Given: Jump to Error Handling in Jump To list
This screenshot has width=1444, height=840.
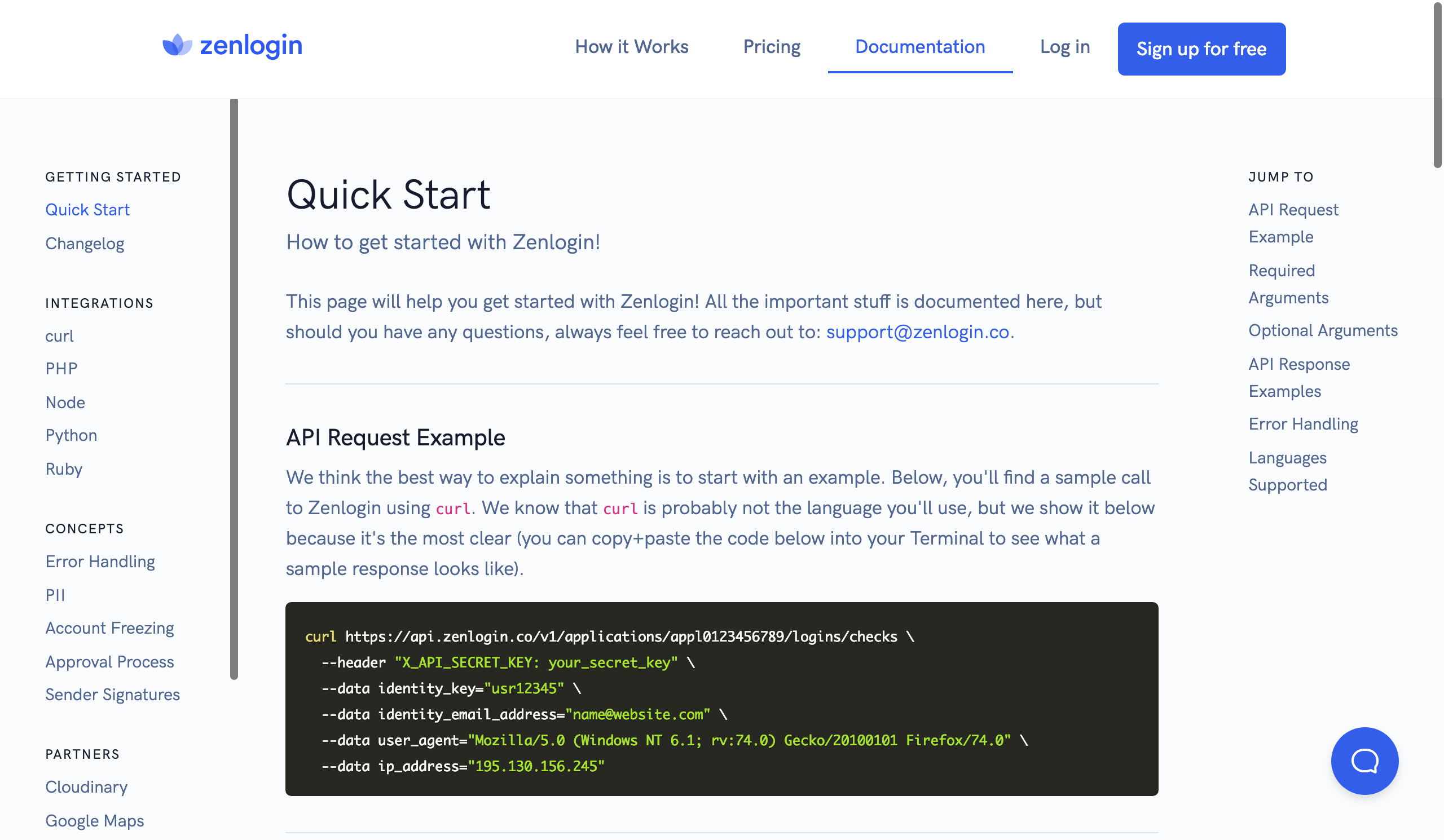Looking at the screenshot, I should click(1303, 424).
